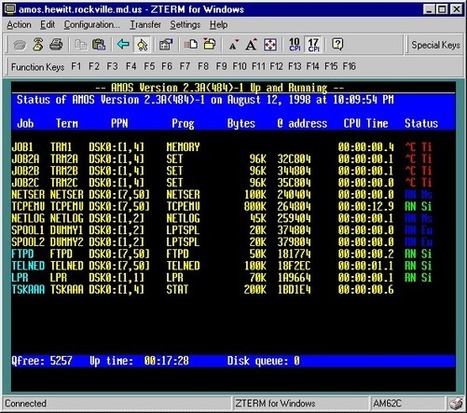Click function key F14
Screen dimensions: 467x413
[x=313, y=66]
